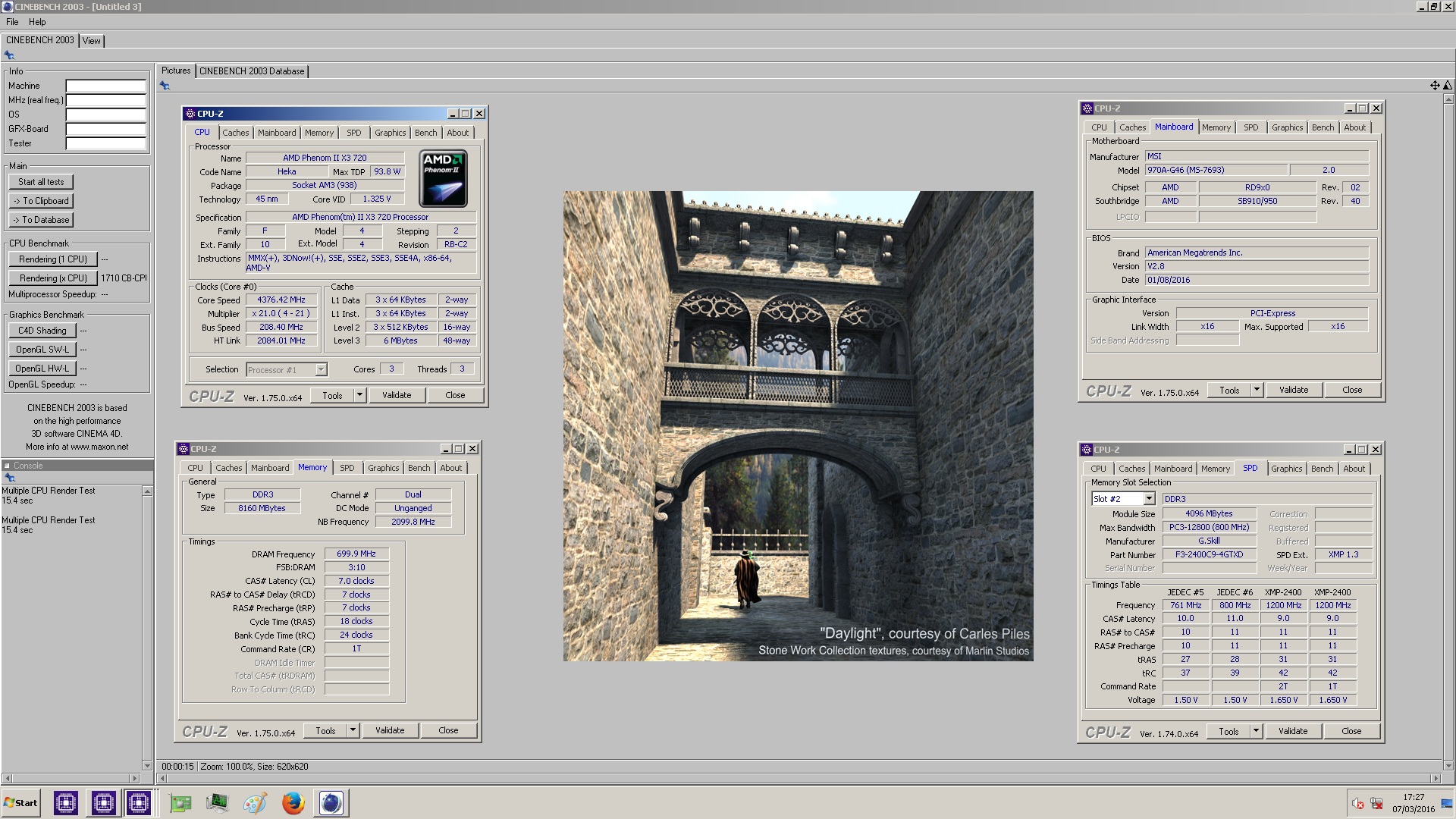Open the SPD tab in the CPU-Z CPU window

coord(353,133)
